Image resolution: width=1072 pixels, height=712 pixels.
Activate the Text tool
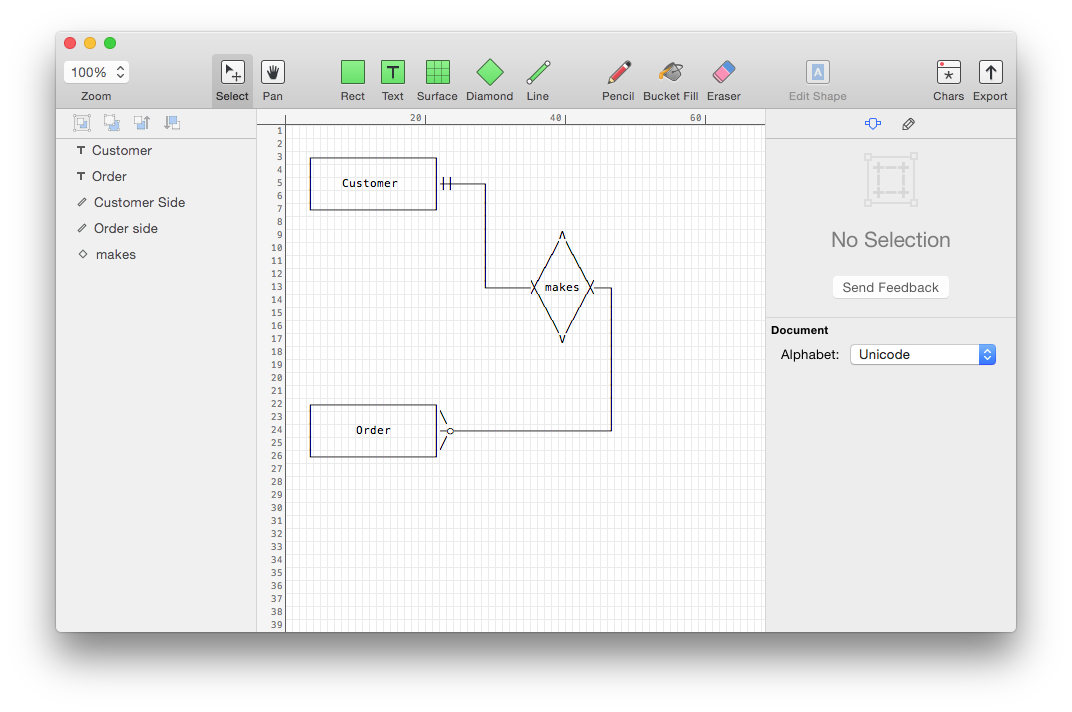[x=392, y=73]
